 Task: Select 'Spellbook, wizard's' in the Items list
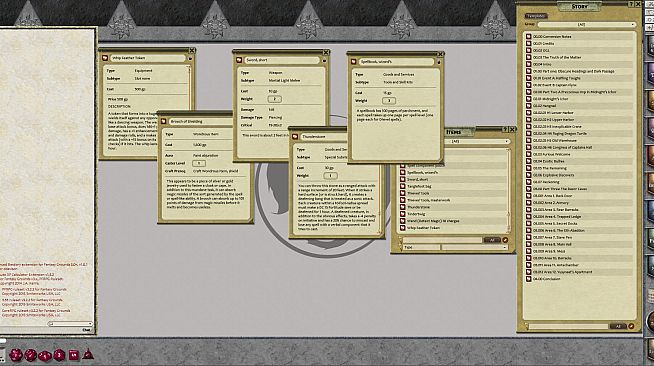(453, 172)
